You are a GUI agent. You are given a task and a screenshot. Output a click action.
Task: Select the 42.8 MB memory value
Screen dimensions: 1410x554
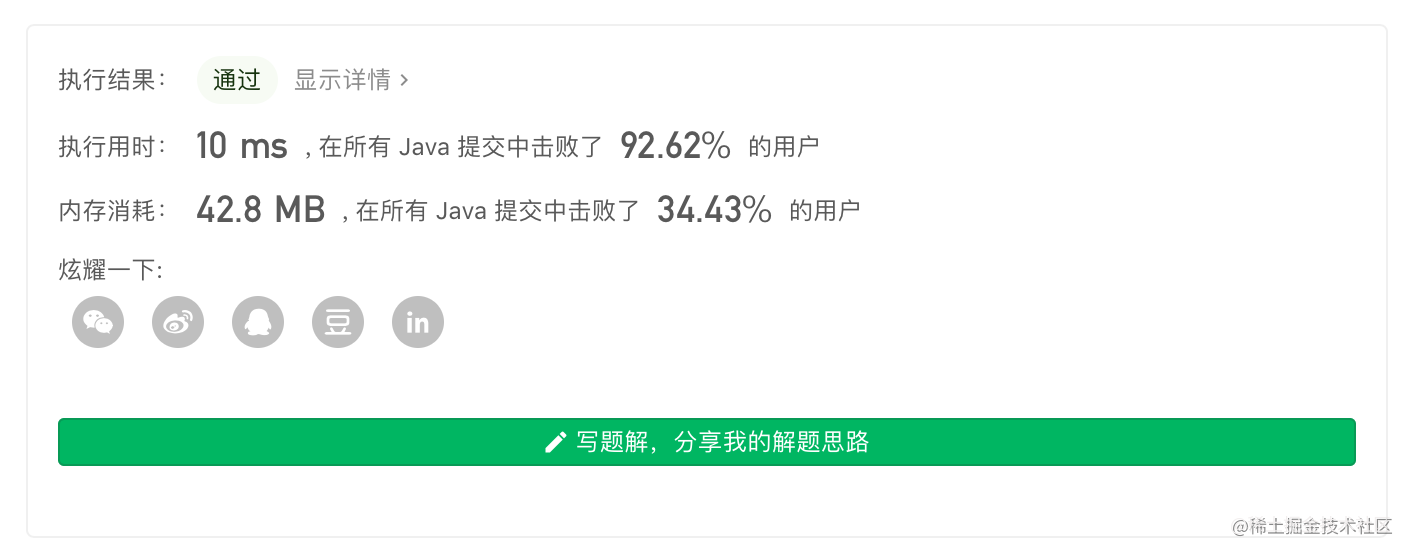tap(261, 210)
